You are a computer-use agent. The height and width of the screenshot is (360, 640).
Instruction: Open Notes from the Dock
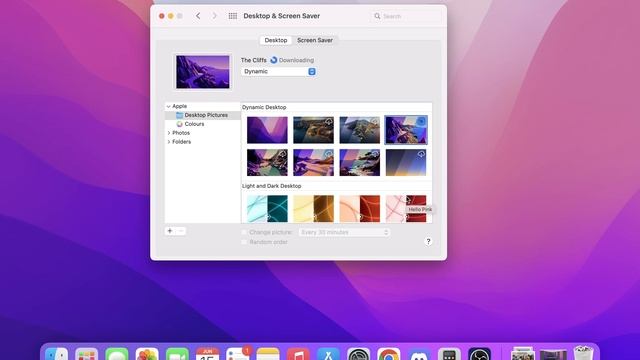268,354
